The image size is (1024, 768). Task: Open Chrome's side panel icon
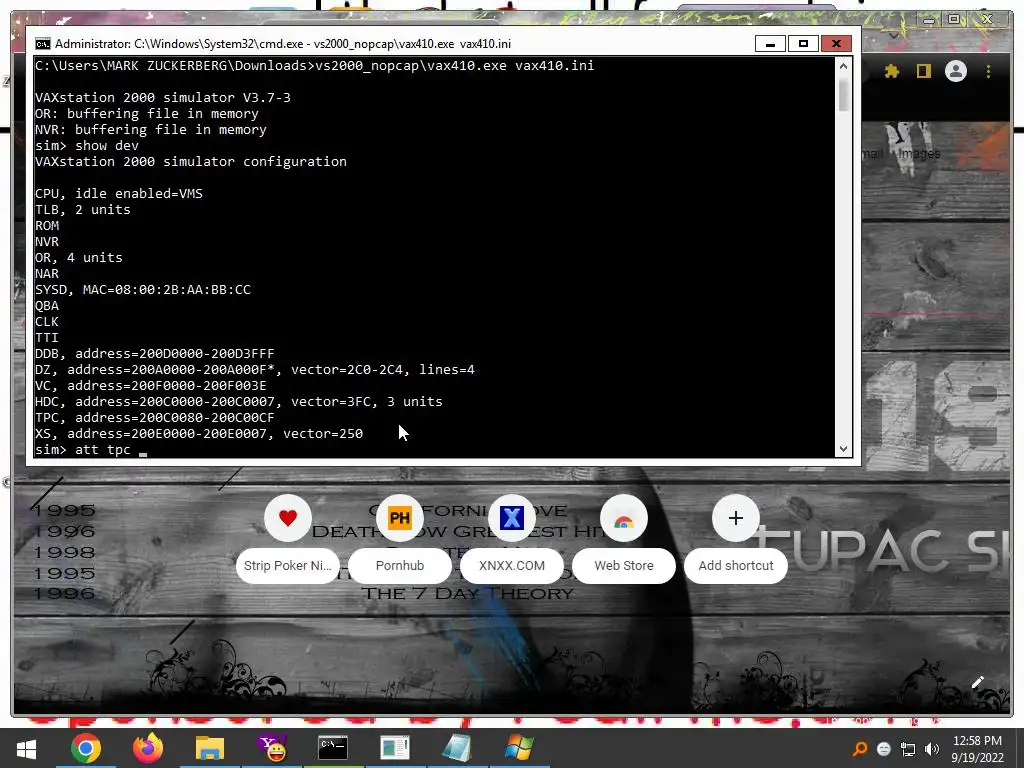tap(923, 71)
